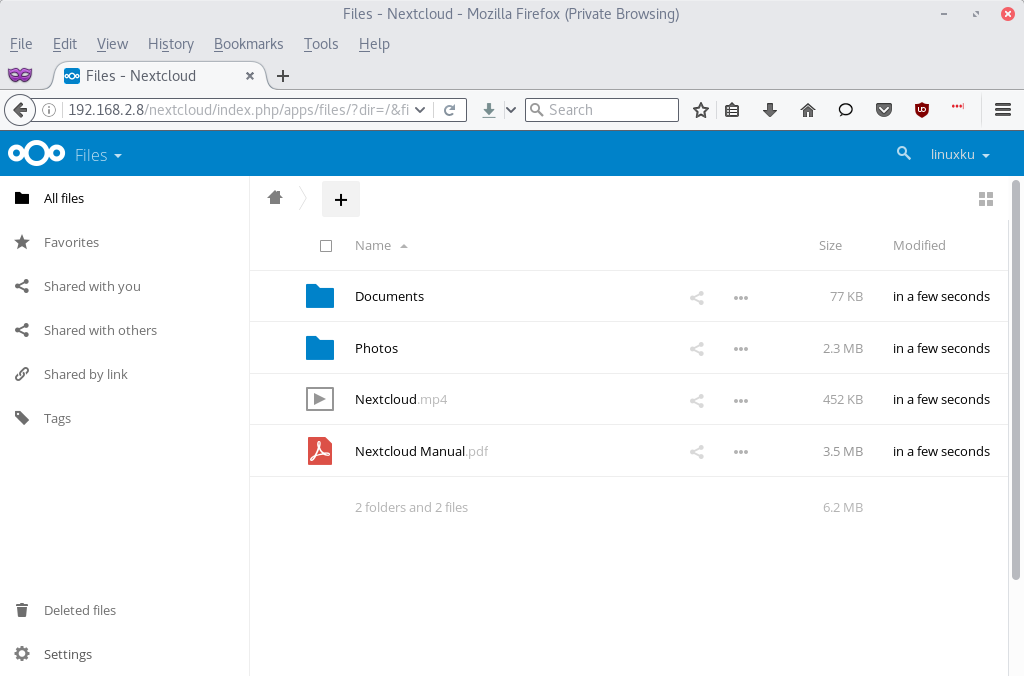The image size is (1024, 676).
Task: Open the Files app dropdown menu
Action: pyautogui.click(x=99, y=155)
